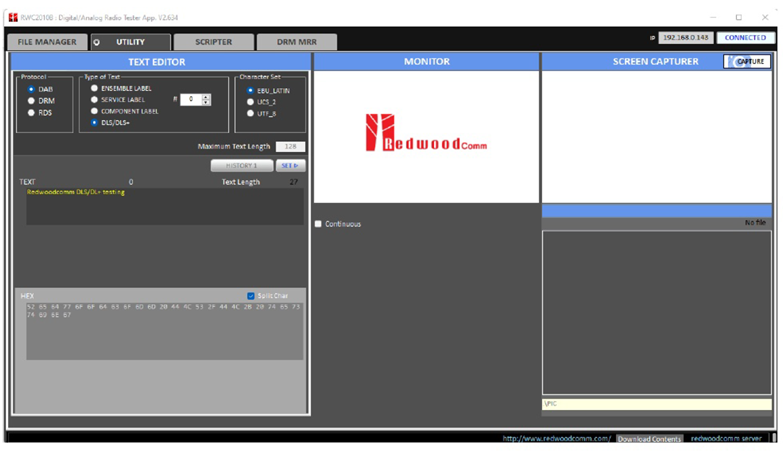Maximize the application window

click(739, 17)
